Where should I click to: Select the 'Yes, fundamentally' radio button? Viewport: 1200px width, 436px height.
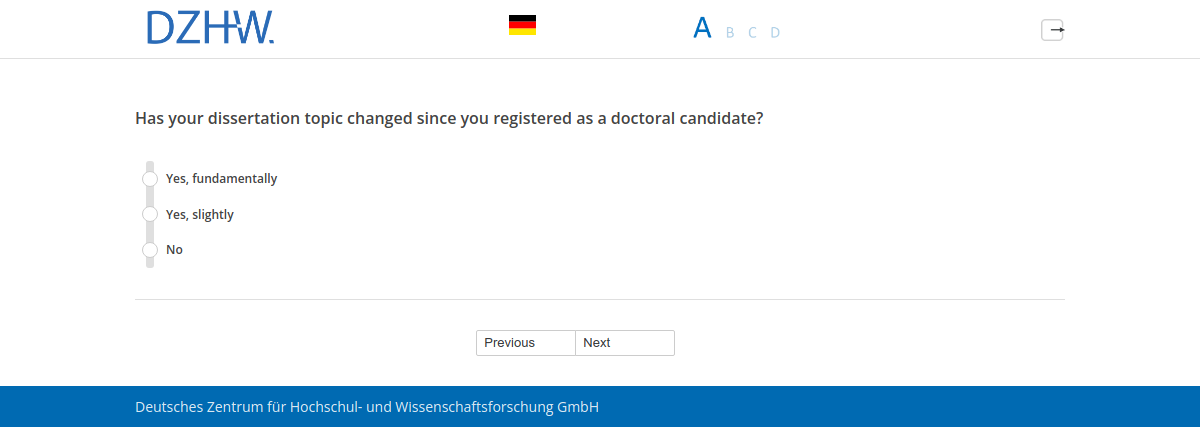pos(150,179)
